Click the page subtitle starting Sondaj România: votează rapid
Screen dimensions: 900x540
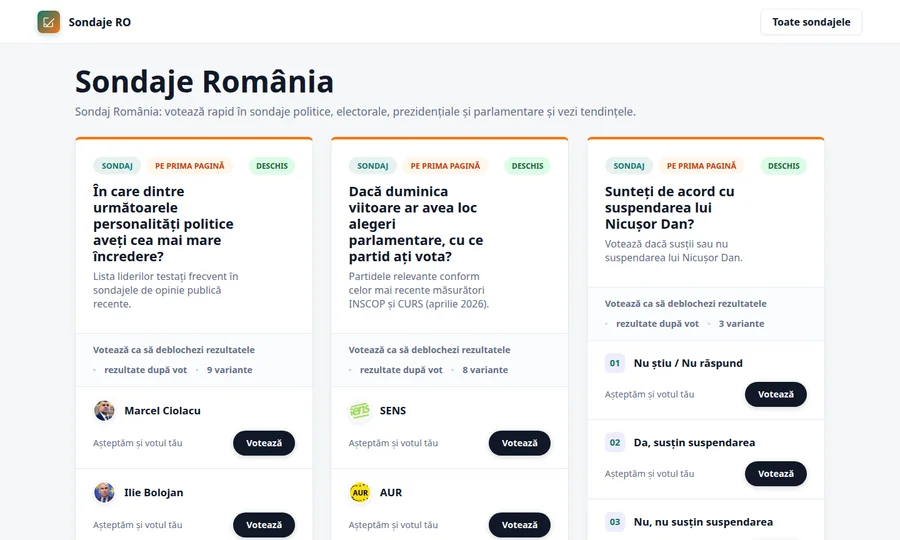[x=355, y=112]
